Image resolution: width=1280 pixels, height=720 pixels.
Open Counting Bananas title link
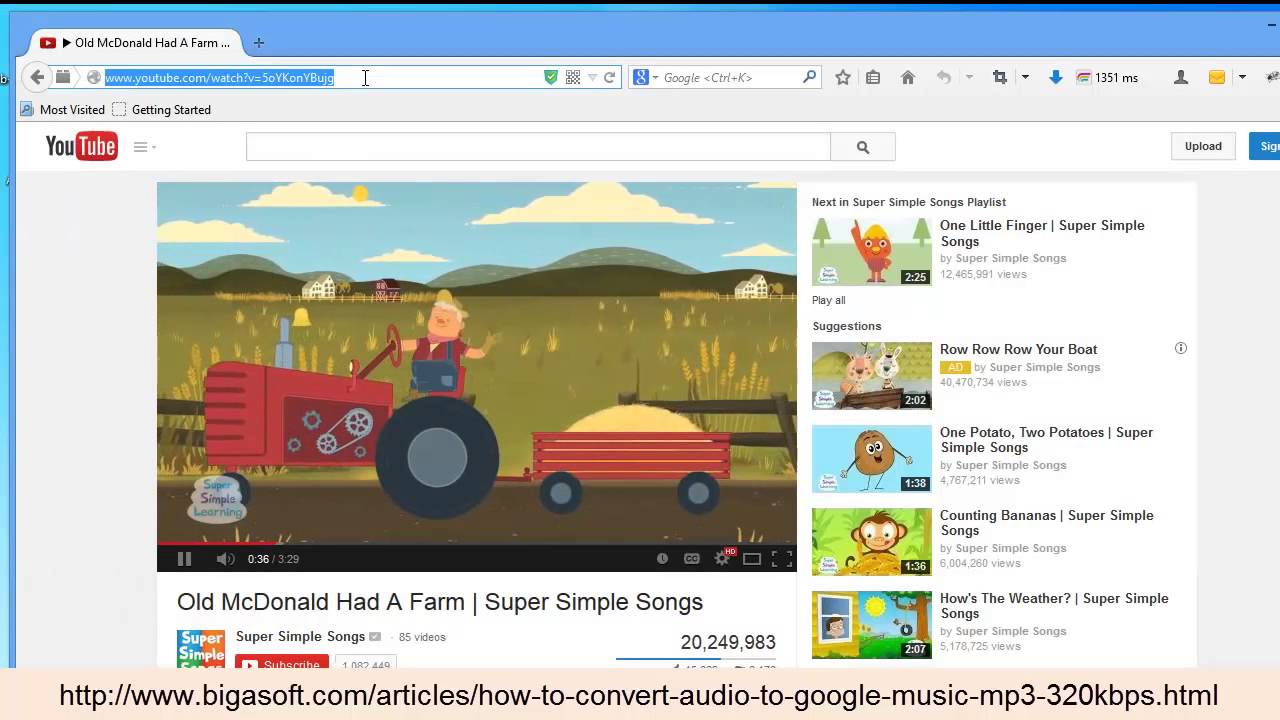click(1046, 523)
